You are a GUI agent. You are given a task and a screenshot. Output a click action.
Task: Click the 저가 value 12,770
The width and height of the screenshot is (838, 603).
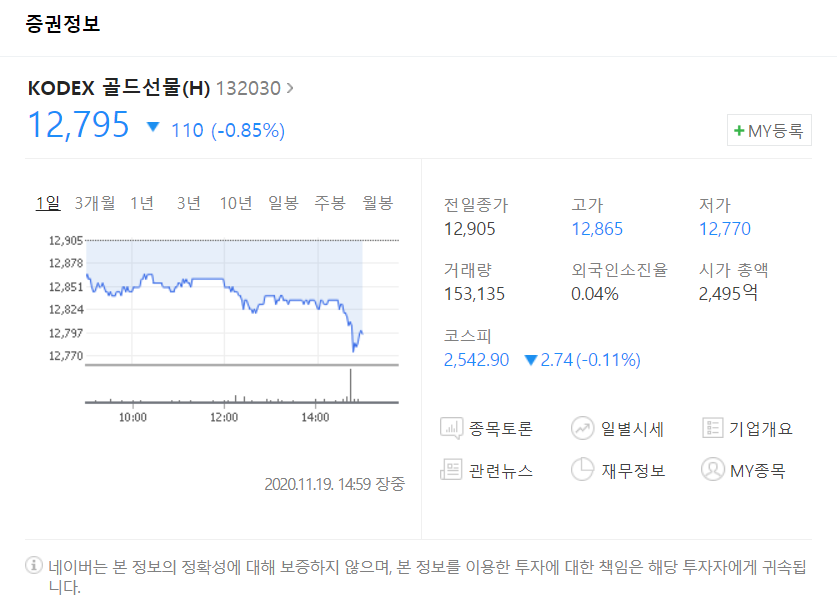(725, 229)
